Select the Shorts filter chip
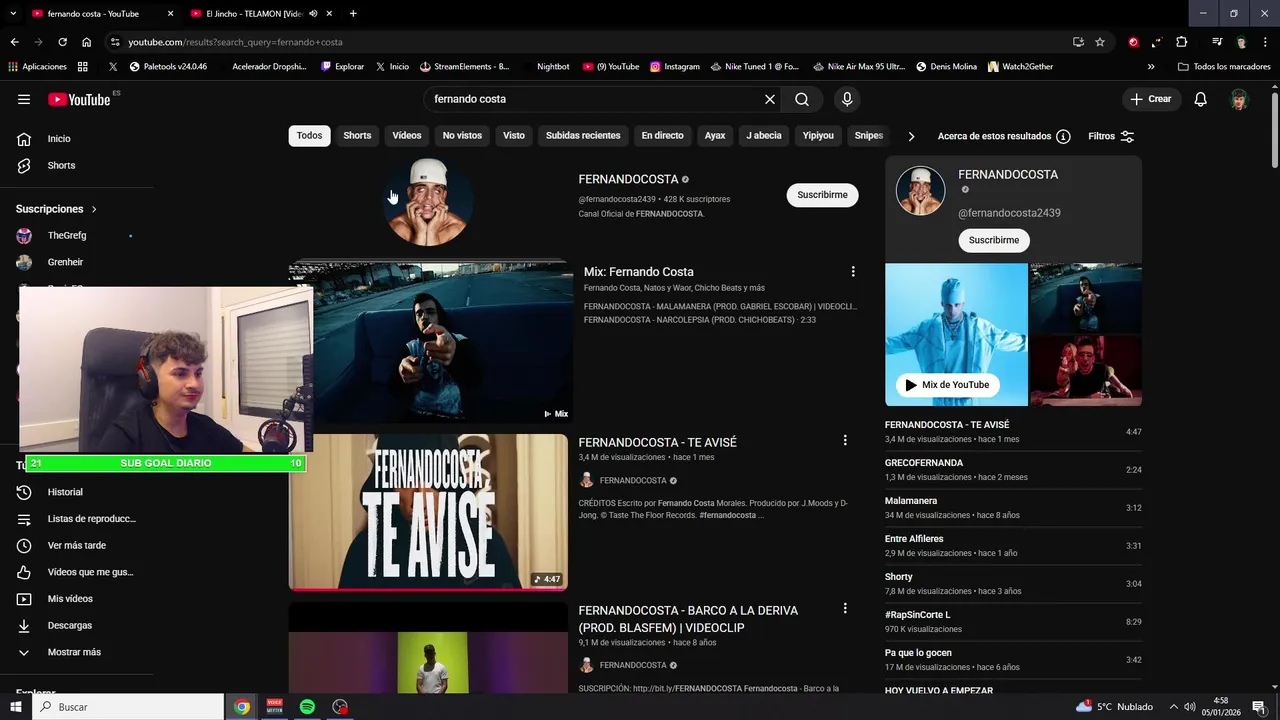Screen dimensions: 1280x720 click(357, 136)
